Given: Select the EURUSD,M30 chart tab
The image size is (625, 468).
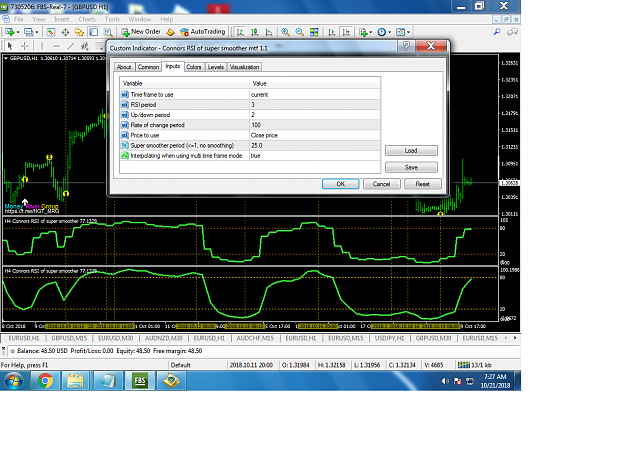Looking at the screenshot, I should tap(116, 338).
